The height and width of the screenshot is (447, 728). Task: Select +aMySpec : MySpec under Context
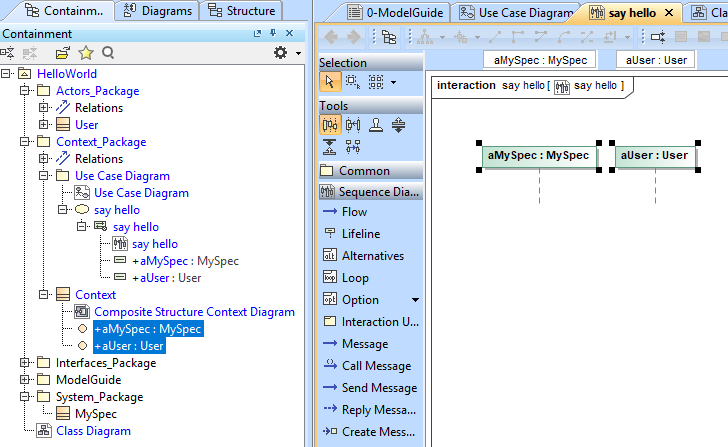(x=148, y=329)
